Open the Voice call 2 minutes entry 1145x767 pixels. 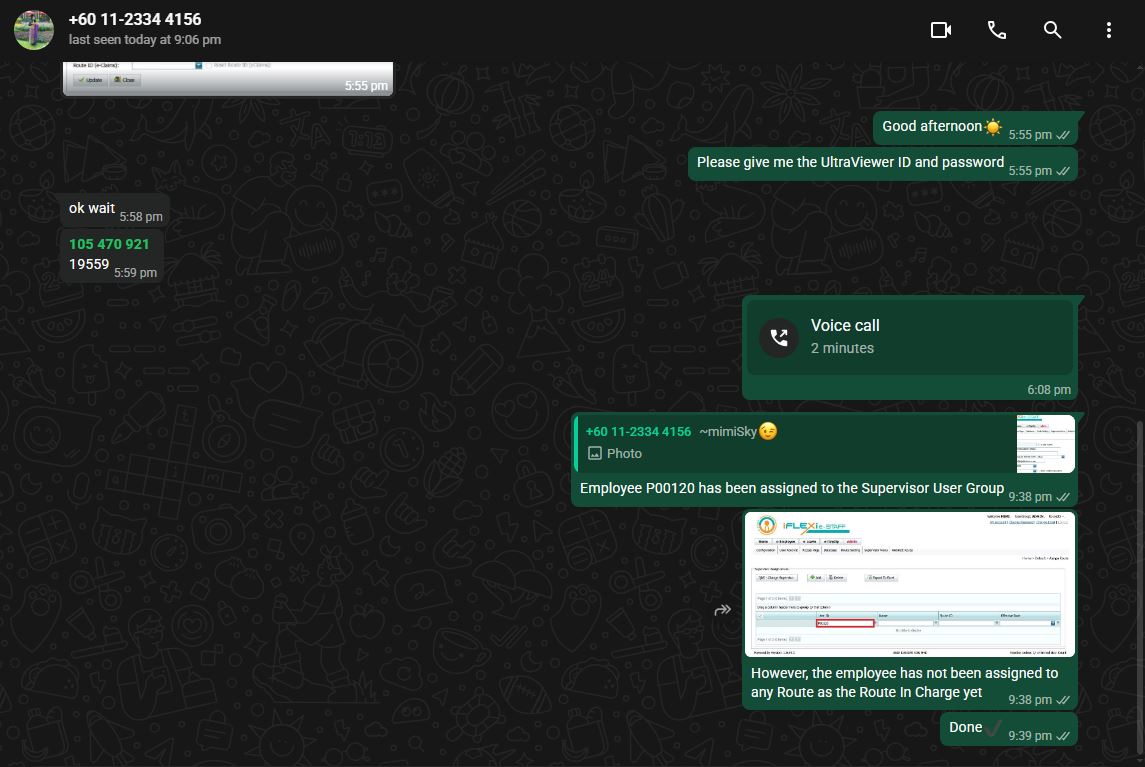tap(910, 337)
